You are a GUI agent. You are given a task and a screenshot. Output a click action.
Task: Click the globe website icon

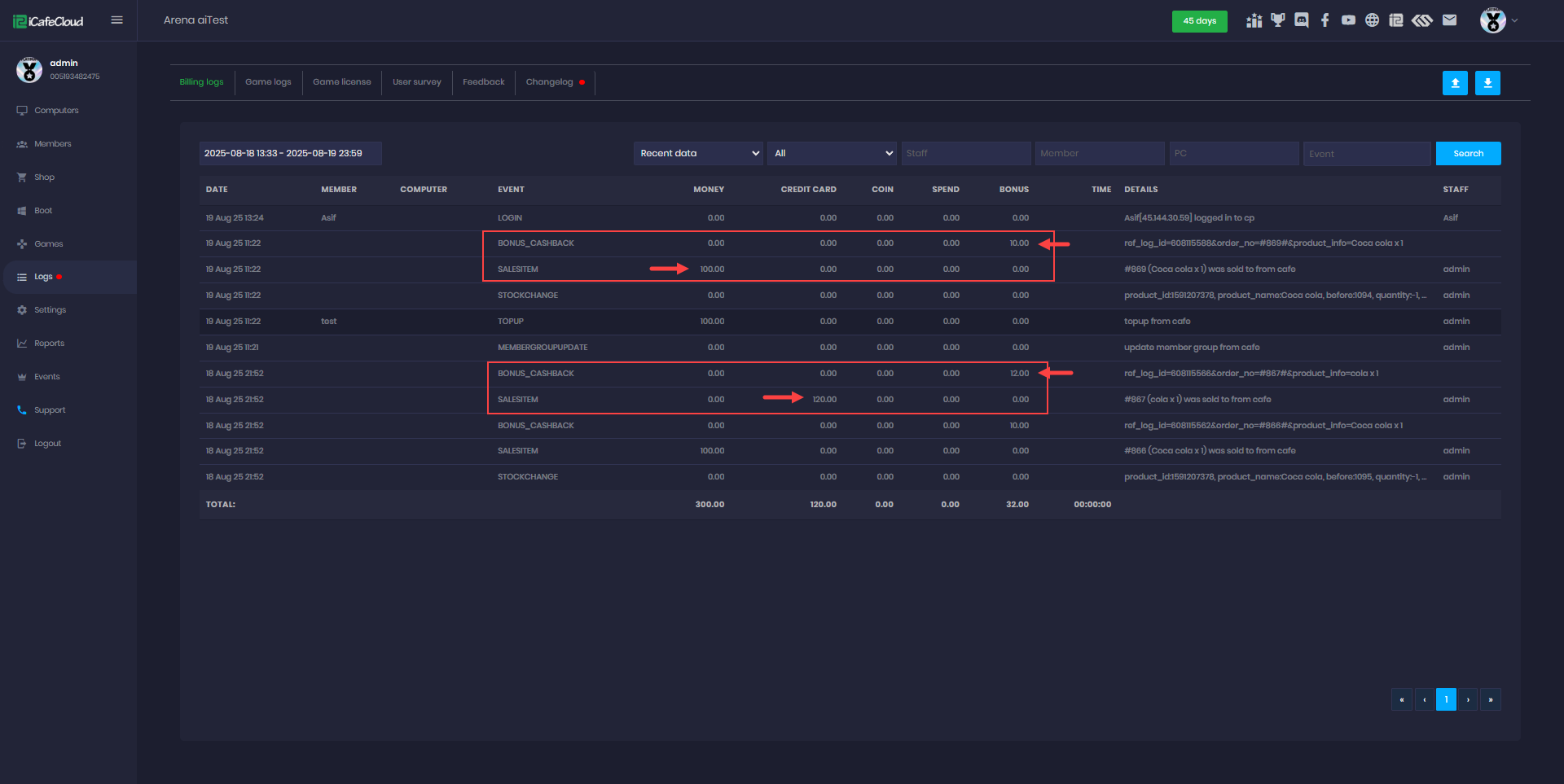[x=1373, y=20]
